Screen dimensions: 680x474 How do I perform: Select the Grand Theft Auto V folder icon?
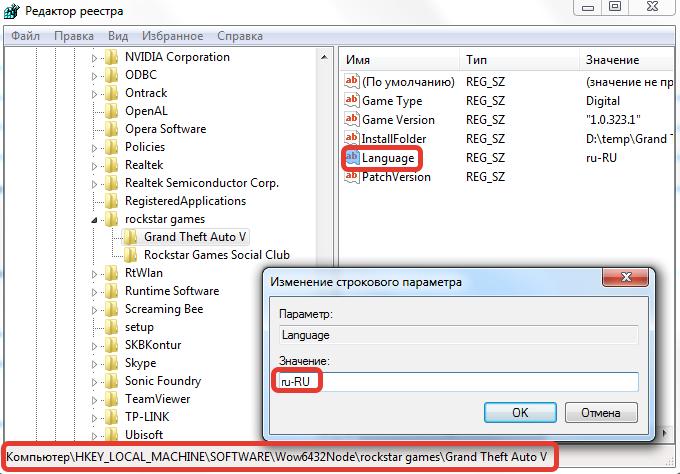tap(131, 237)
